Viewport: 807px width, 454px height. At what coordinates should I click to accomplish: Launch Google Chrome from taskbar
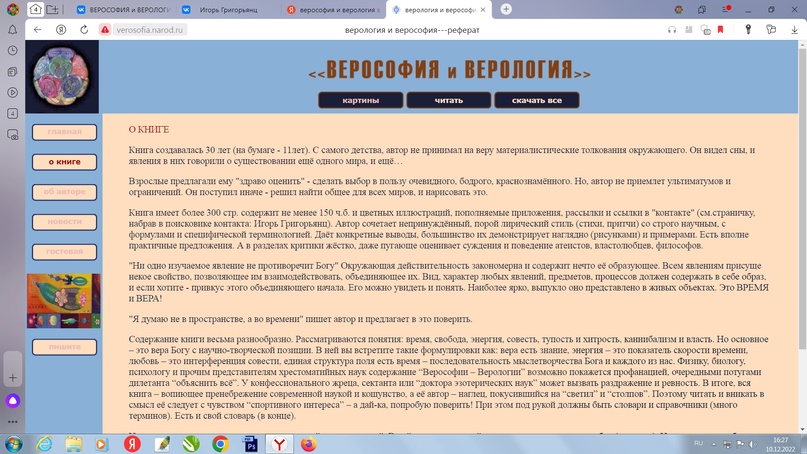tap(220, 444)
